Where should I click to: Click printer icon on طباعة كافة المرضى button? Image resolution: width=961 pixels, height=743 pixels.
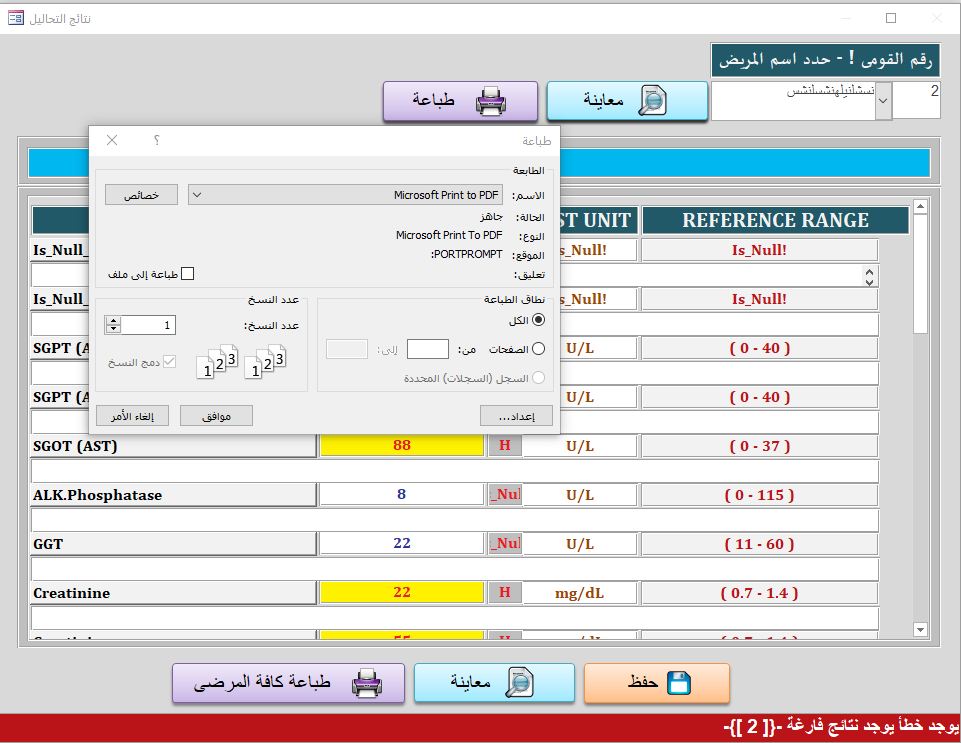point(366,683)
